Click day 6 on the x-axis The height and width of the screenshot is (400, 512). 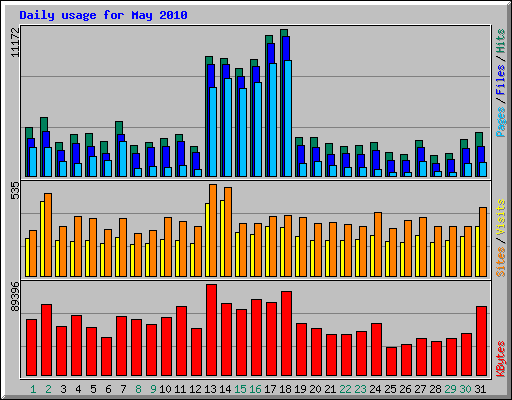point(108,389)
